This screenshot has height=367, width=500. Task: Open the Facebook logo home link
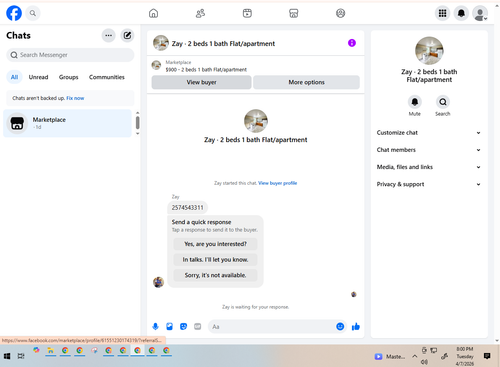tap(14, 13)
